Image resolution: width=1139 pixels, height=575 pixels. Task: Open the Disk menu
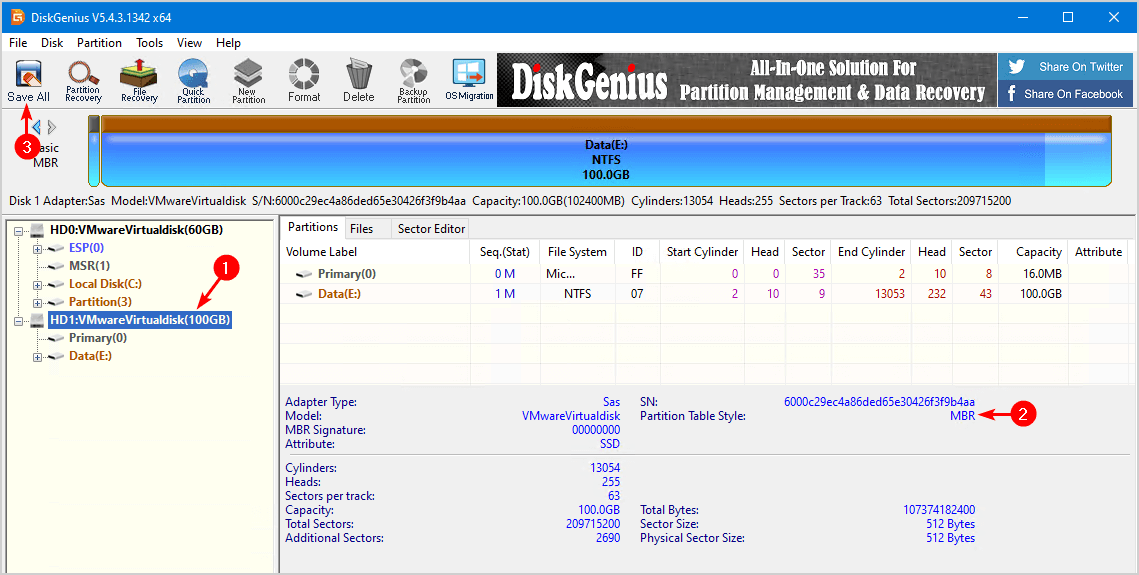[x=52, y=43]
